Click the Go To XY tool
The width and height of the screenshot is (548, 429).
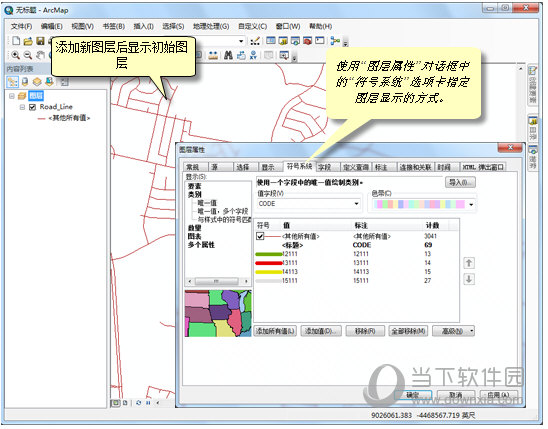[253, 55]
